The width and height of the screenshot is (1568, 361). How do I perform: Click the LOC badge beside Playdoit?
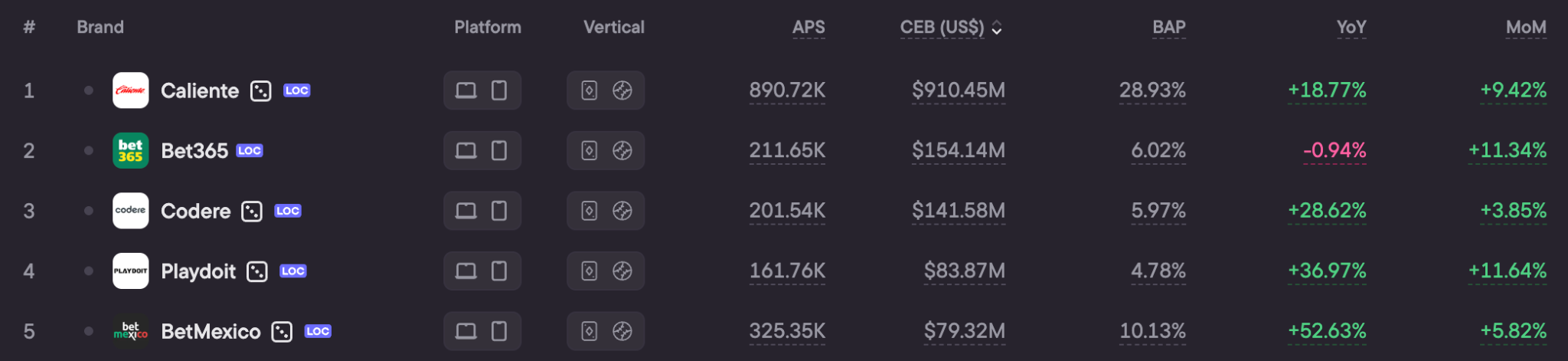click(x=293, y=271)
